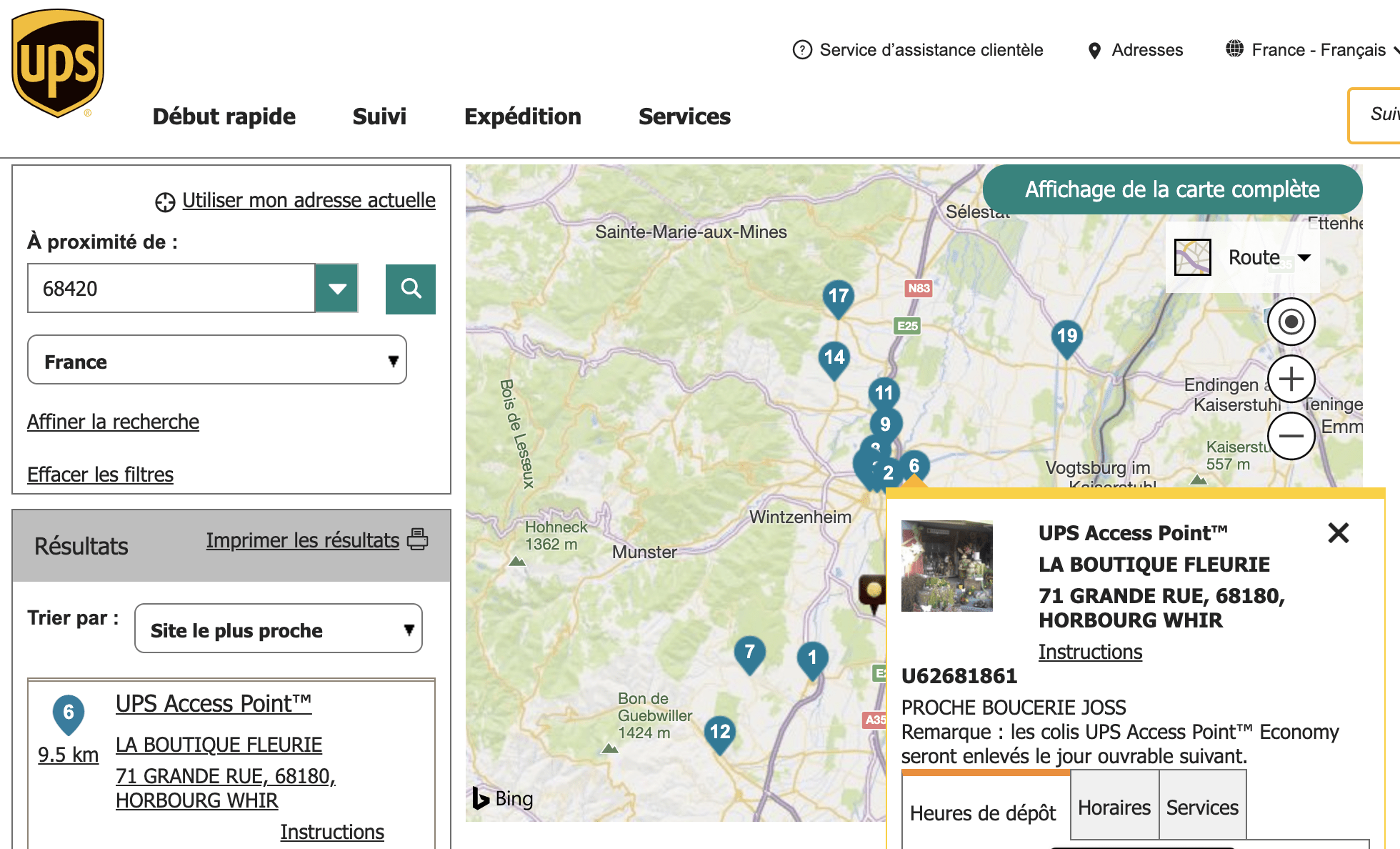Image resolution: width=1400 pixels, height=849 pixels.
Task: Click the postal code input field
Action: (171, 289)
